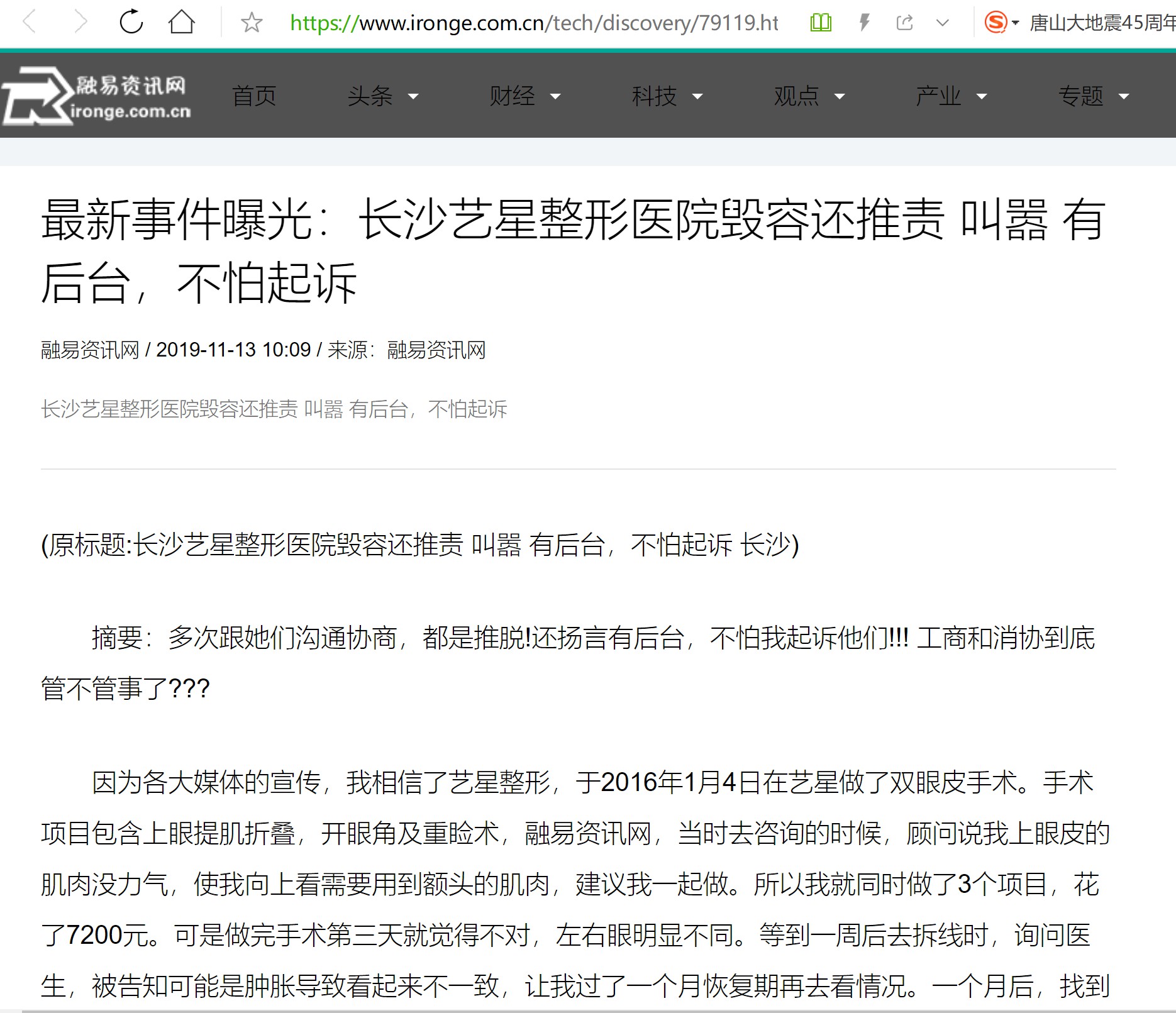Click the share icon in address bar
The image size is (1176, 1013).
[x=904, y=23]
